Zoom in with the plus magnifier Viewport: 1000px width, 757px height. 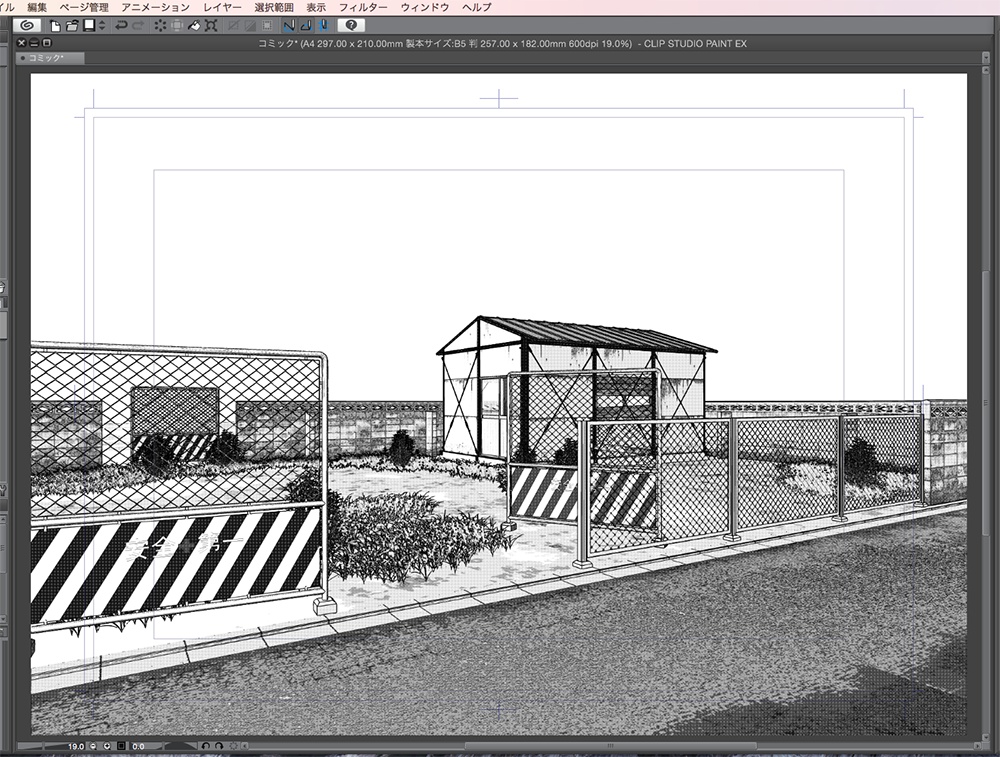107,746
